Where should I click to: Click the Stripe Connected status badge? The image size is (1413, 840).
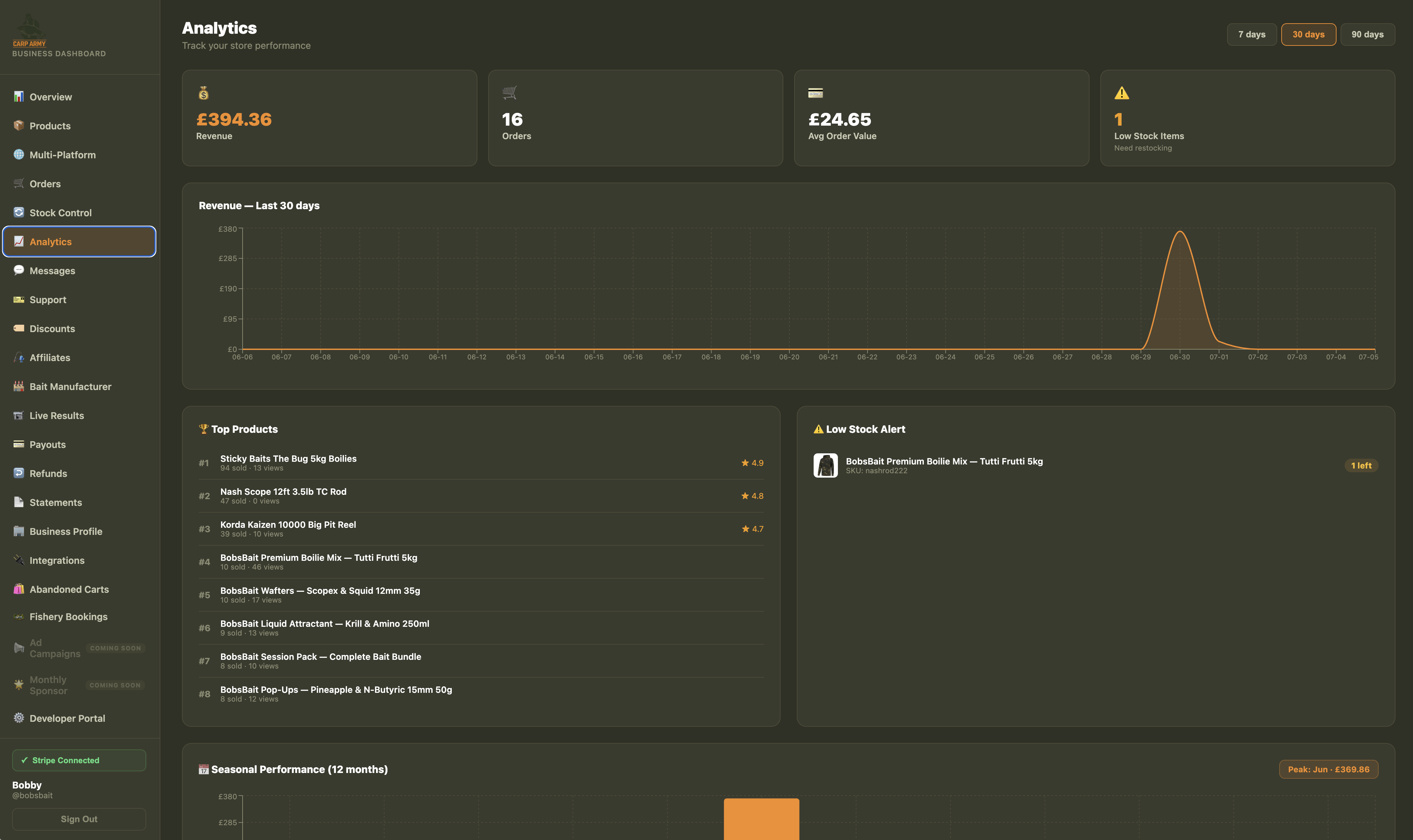pyautogui.click(x=79, y=760)
